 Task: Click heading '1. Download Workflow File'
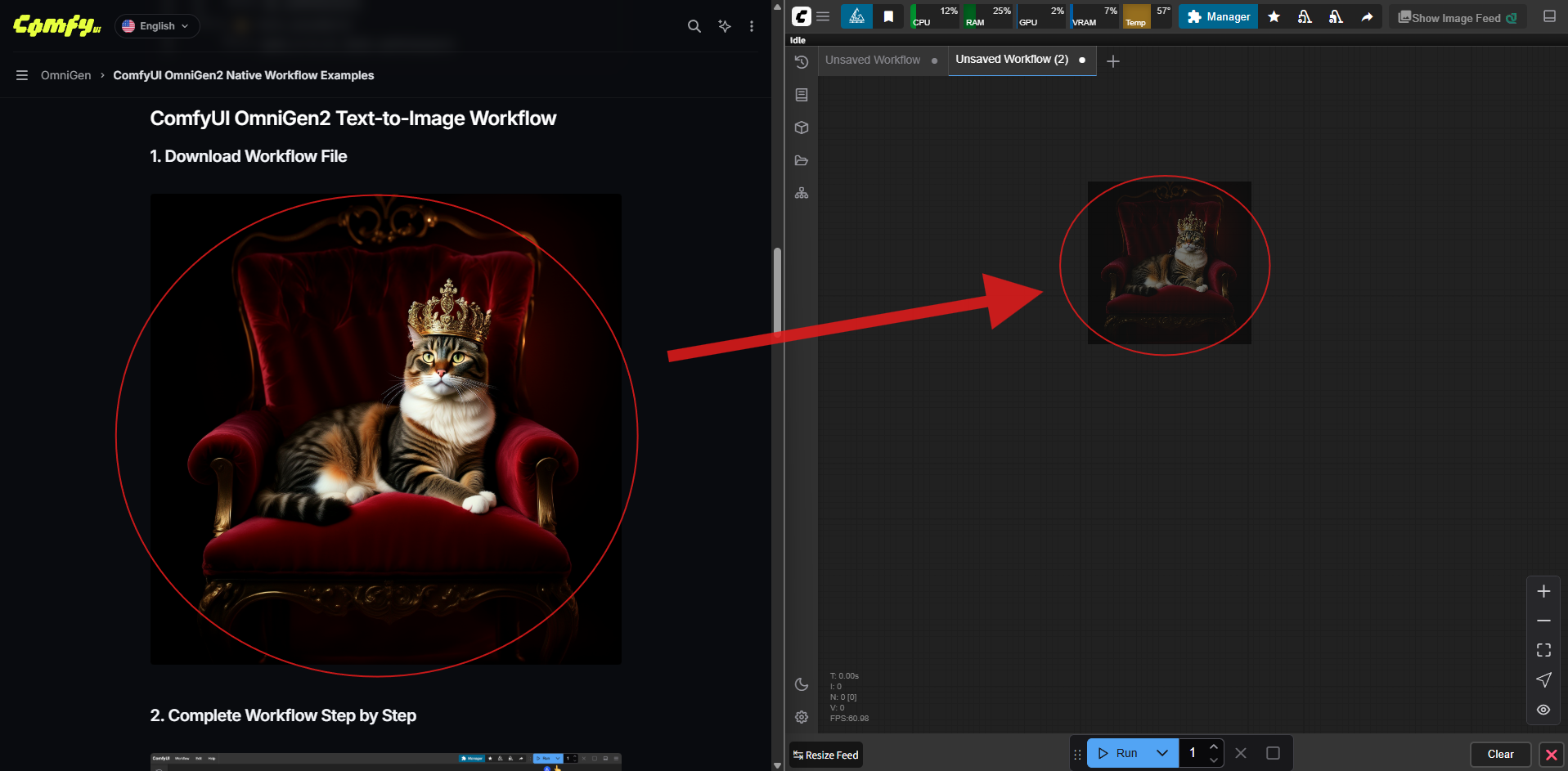pos(248,156)
